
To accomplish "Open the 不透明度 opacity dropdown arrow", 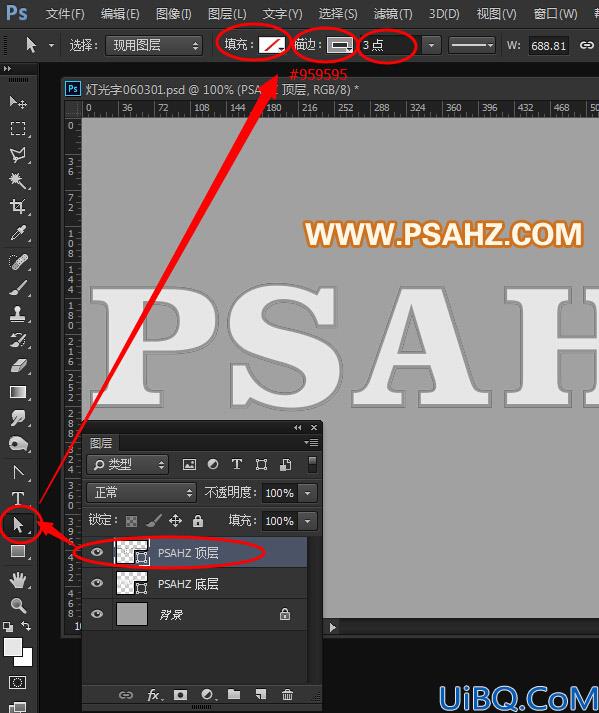I will click(x=307, y=493).
